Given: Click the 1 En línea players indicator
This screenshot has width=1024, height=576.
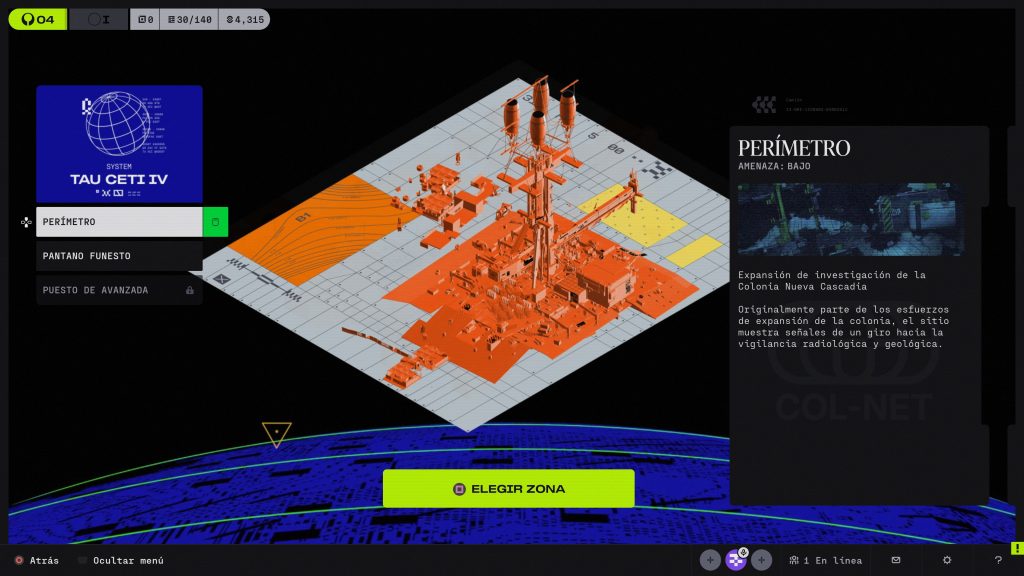Looking at the screenshot, I should [x=824, y=560].
